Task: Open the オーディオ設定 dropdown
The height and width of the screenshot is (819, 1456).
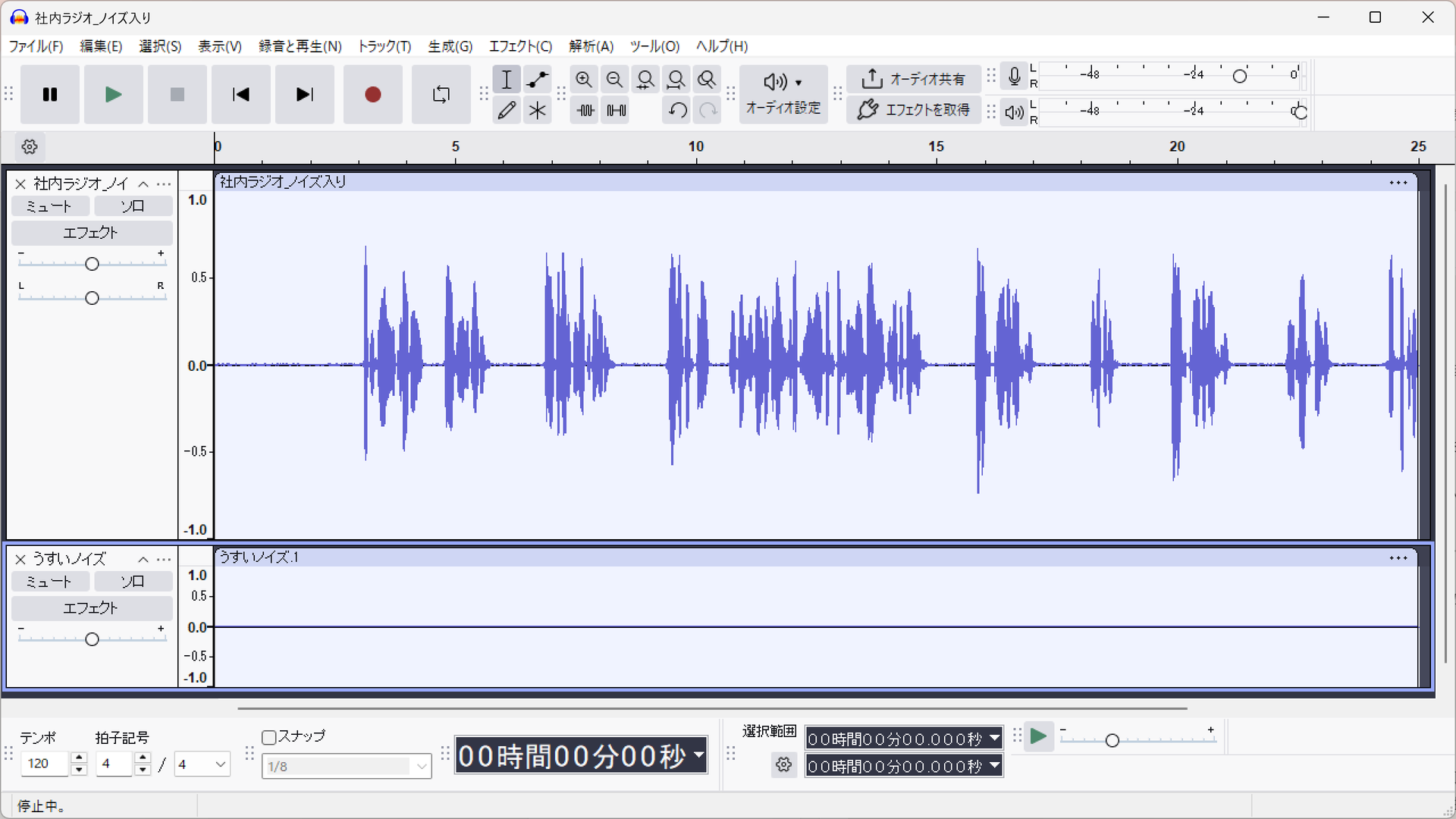Action: tap(783, 94)
